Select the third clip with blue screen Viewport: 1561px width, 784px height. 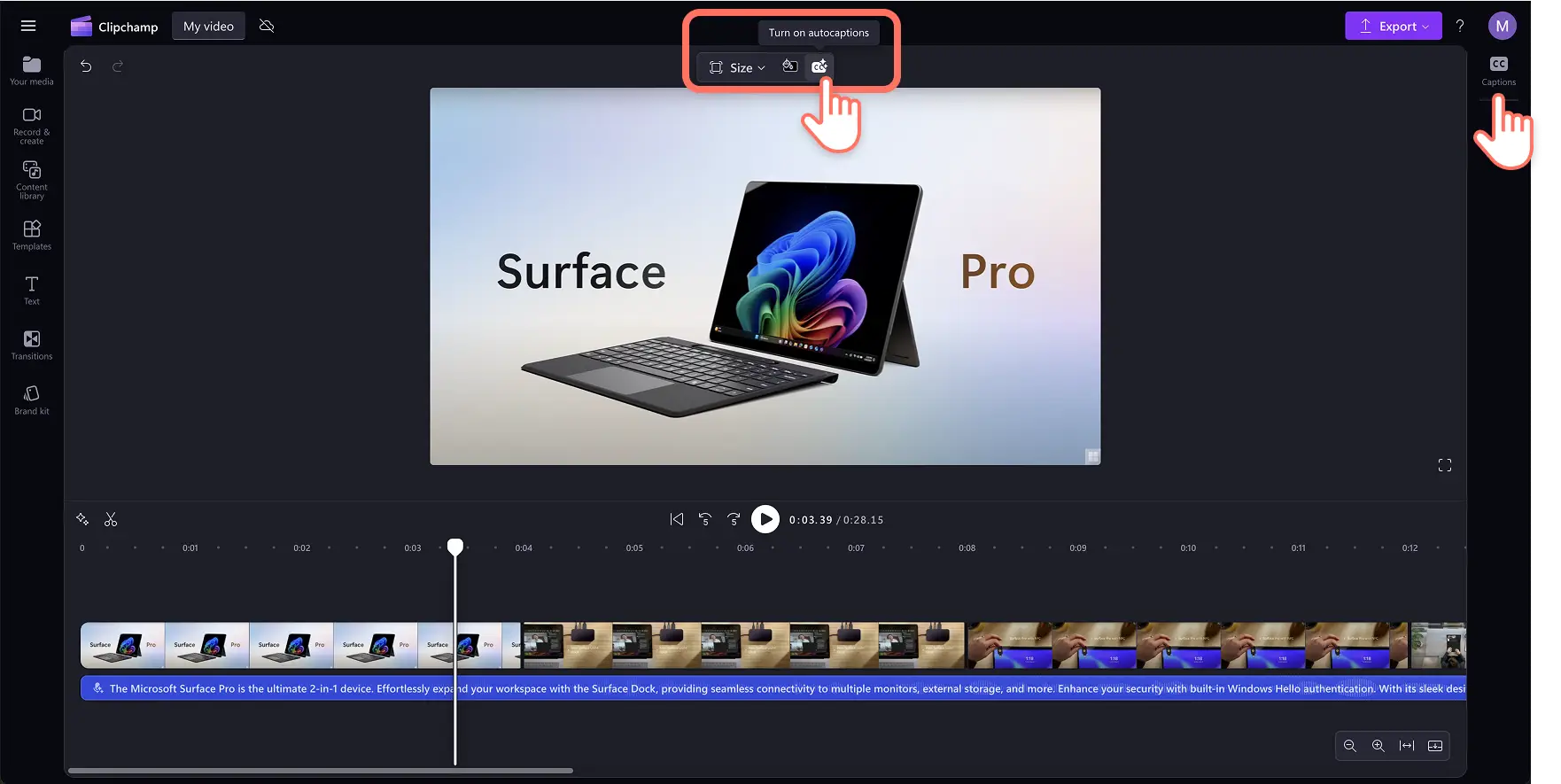click(1187, 645)
